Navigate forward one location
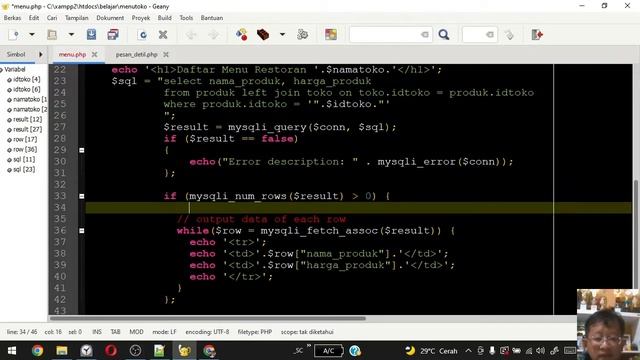The height and width of the screenshot is (360, 640). pos(213,35)
